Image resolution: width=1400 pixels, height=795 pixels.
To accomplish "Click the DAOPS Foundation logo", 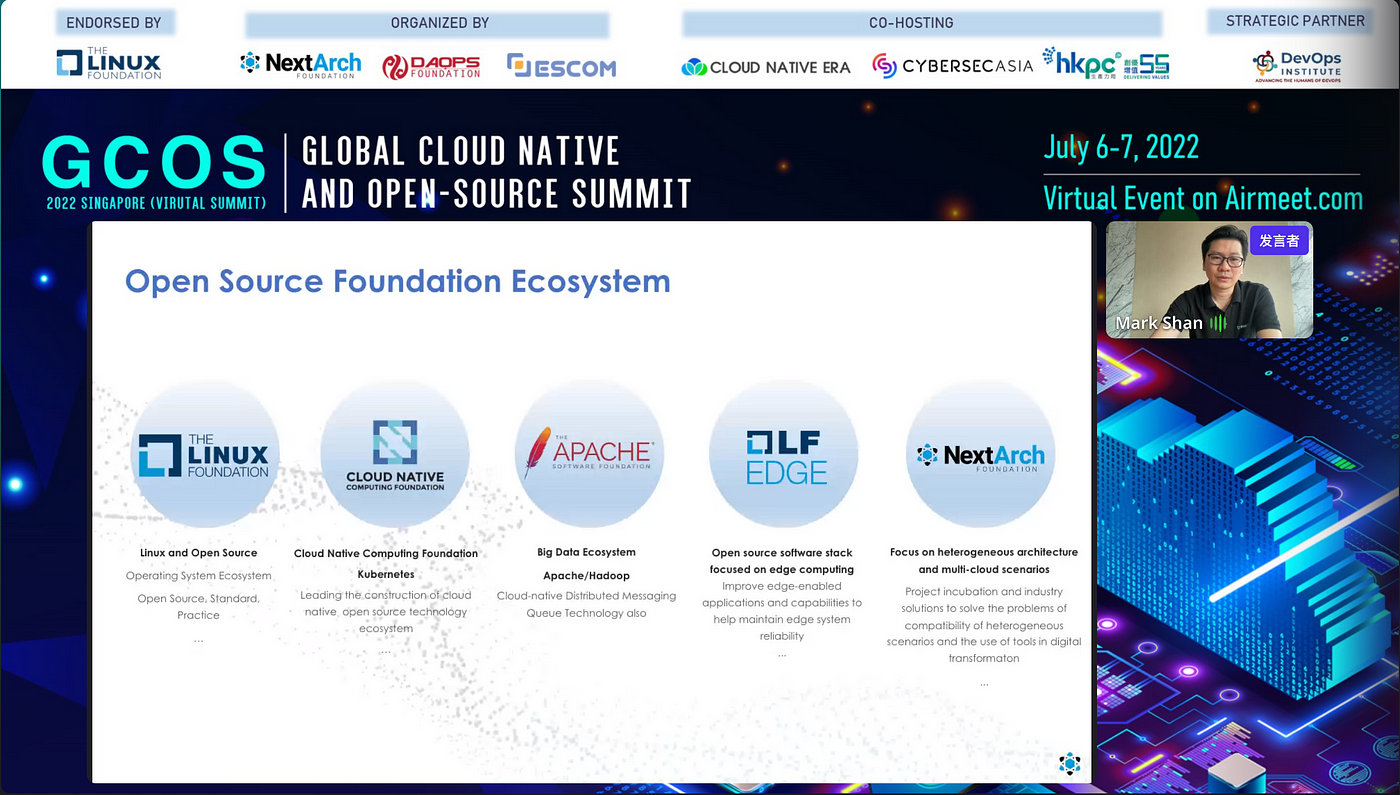I will [x=431, y=67].
